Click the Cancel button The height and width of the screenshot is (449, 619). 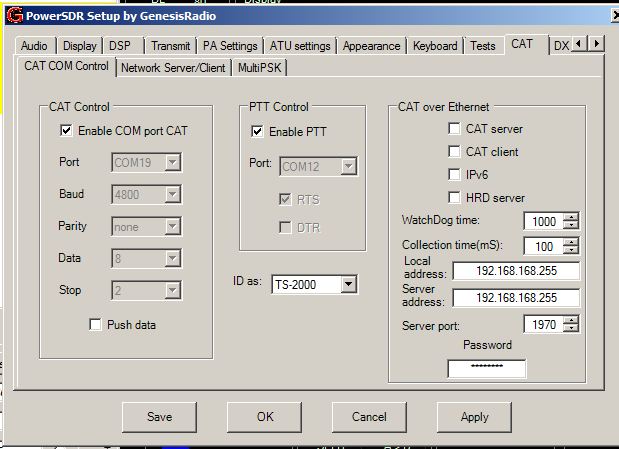(370, 417)
